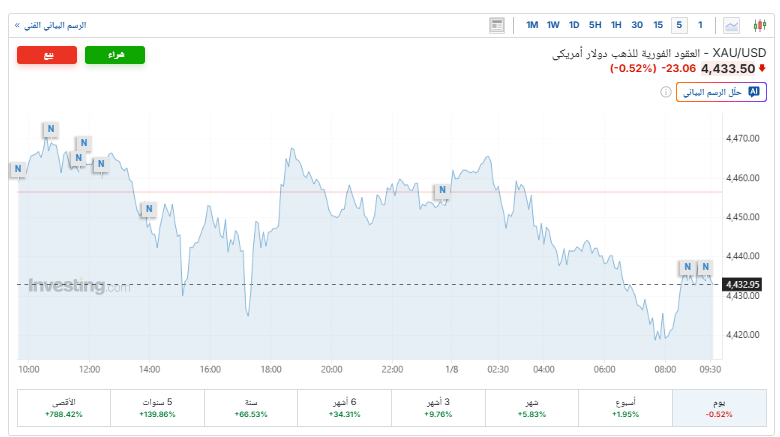Open the news marker near 1/8 date
The width and height of the screenshot is (780, 437).
[x=442, y=190]
